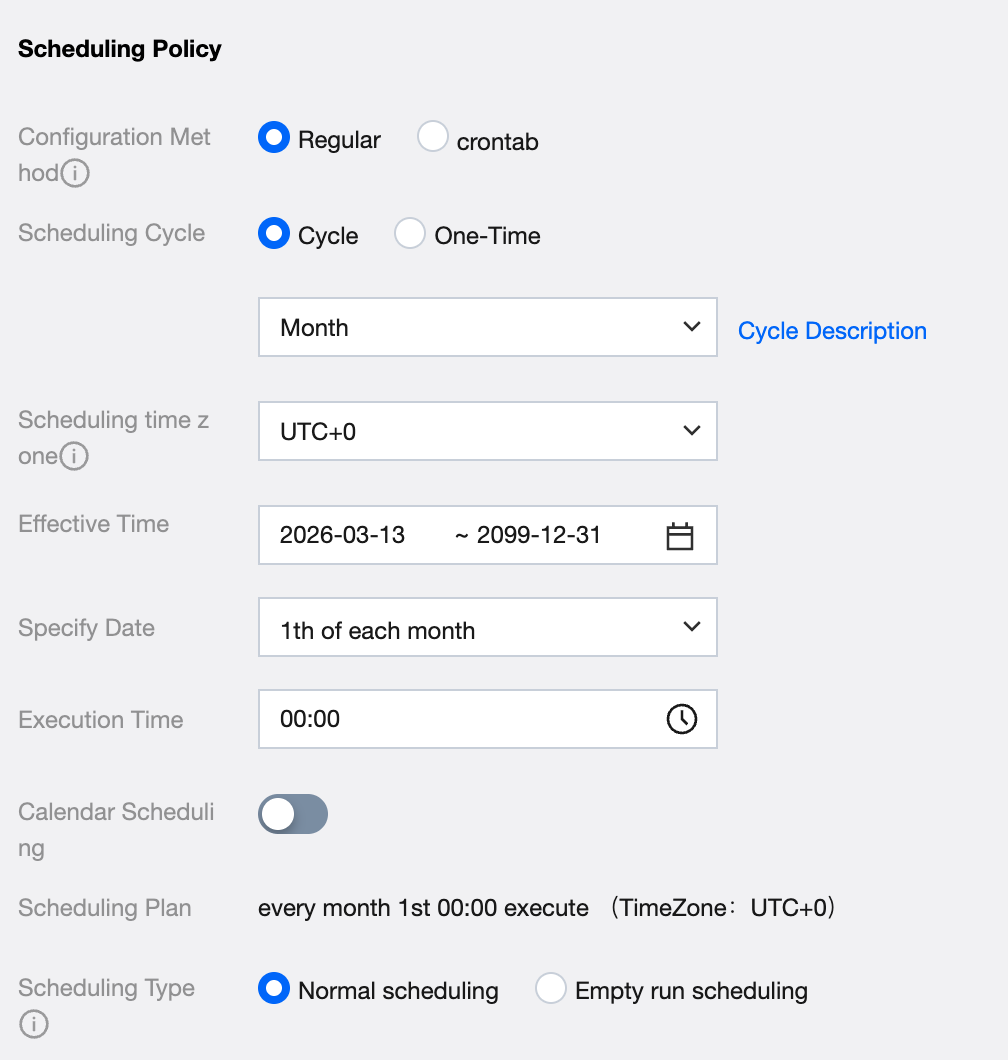Click the effective end date 2099-12-31
Image resolution: width=1008 pixels, height=1060 pixels.
539,535
